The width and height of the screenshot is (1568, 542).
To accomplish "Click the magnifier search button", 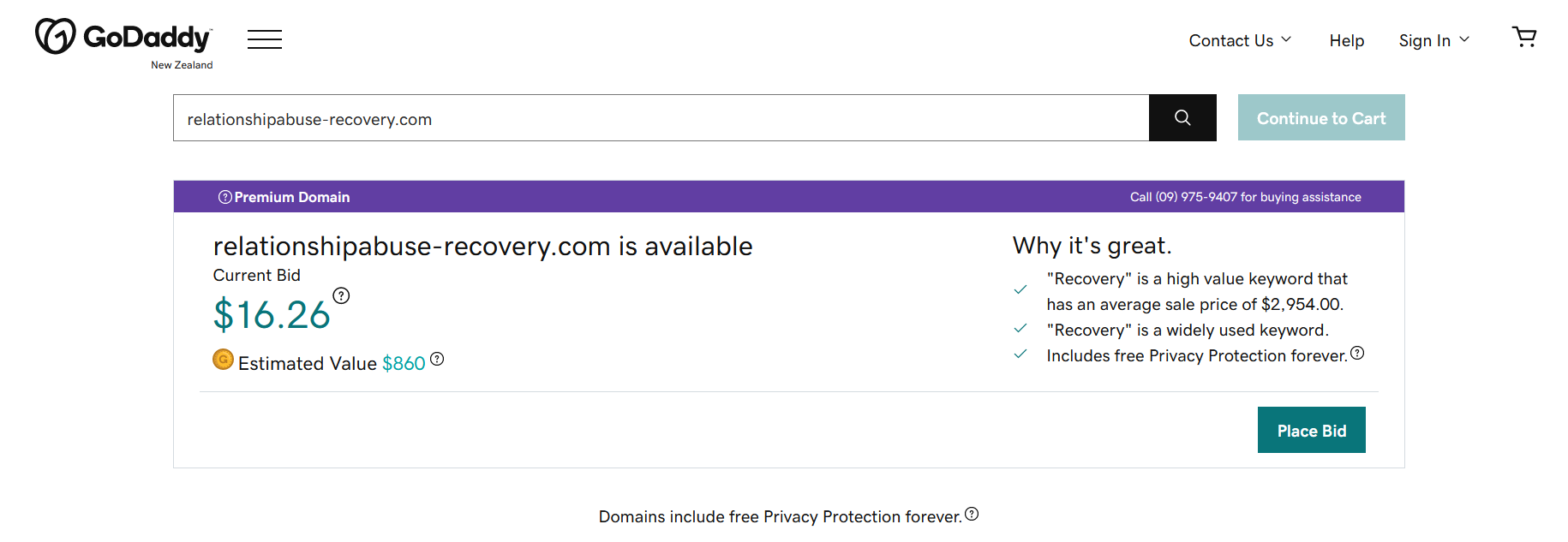I will tap(1182, 118).
